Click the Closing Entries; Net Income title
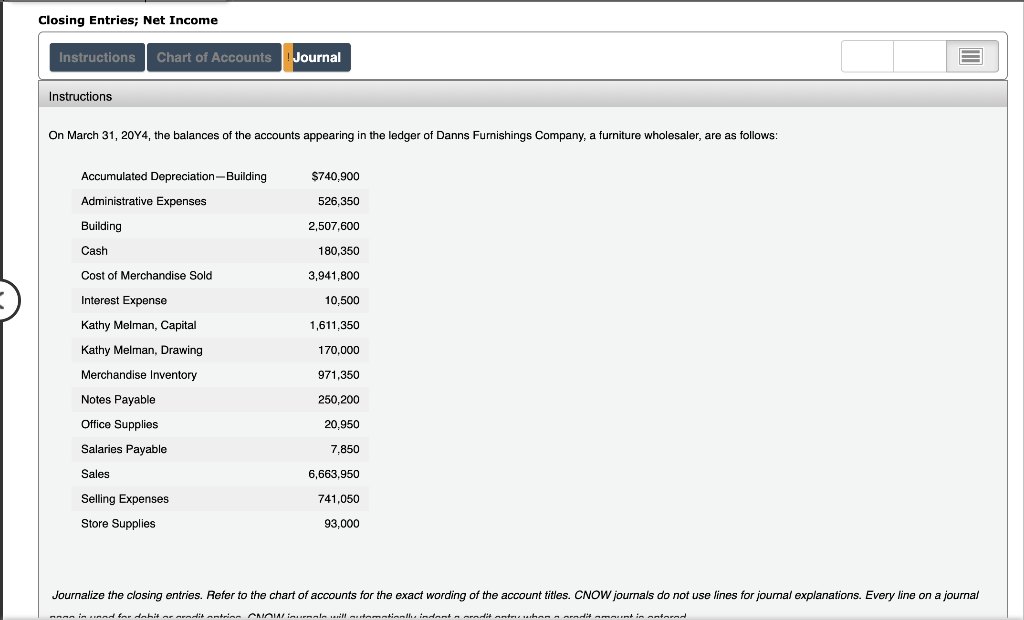Screen dimensions: 1024x620 (126, 19)
